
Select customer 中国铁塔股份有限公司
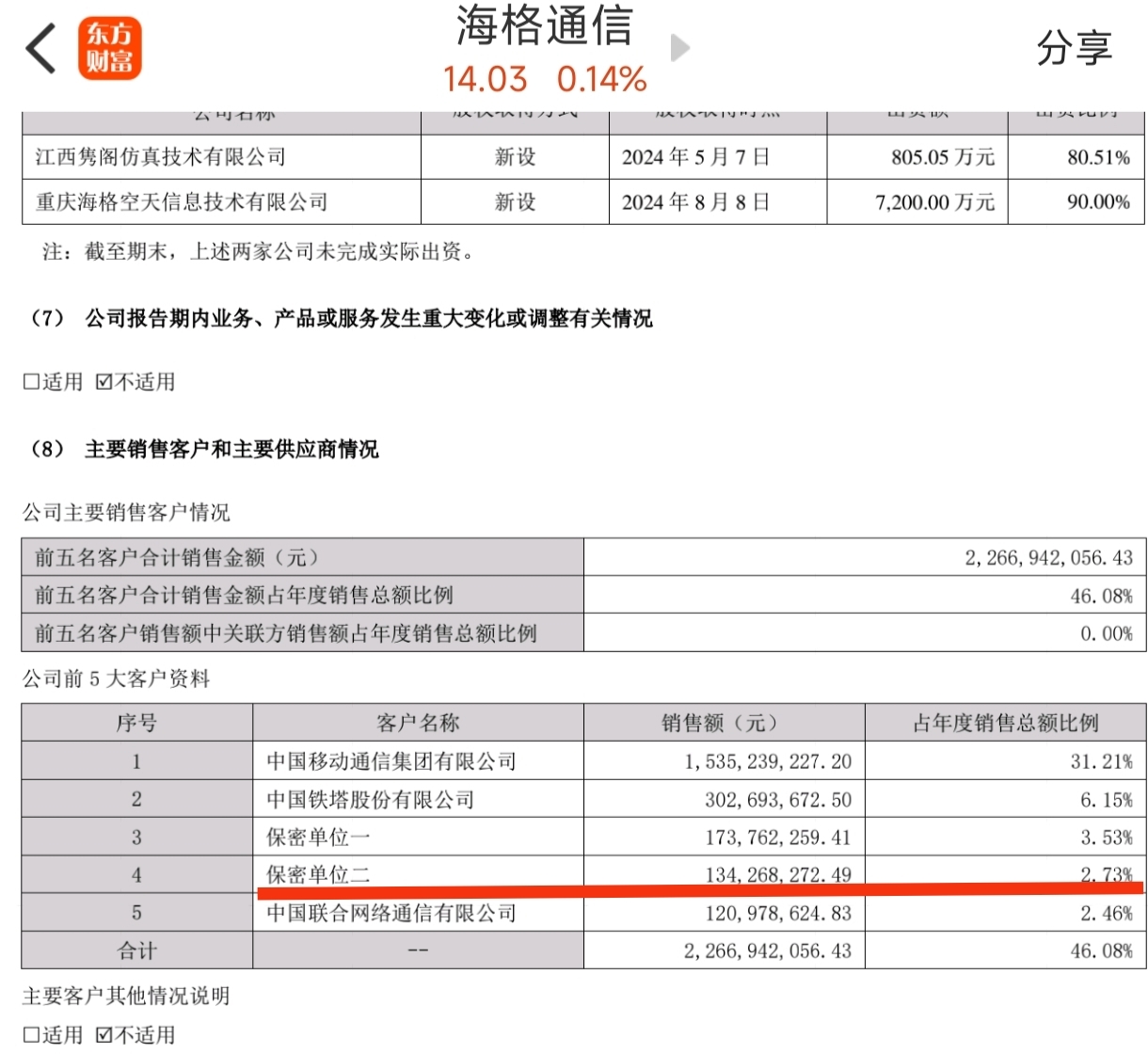(x=371, y=800)
